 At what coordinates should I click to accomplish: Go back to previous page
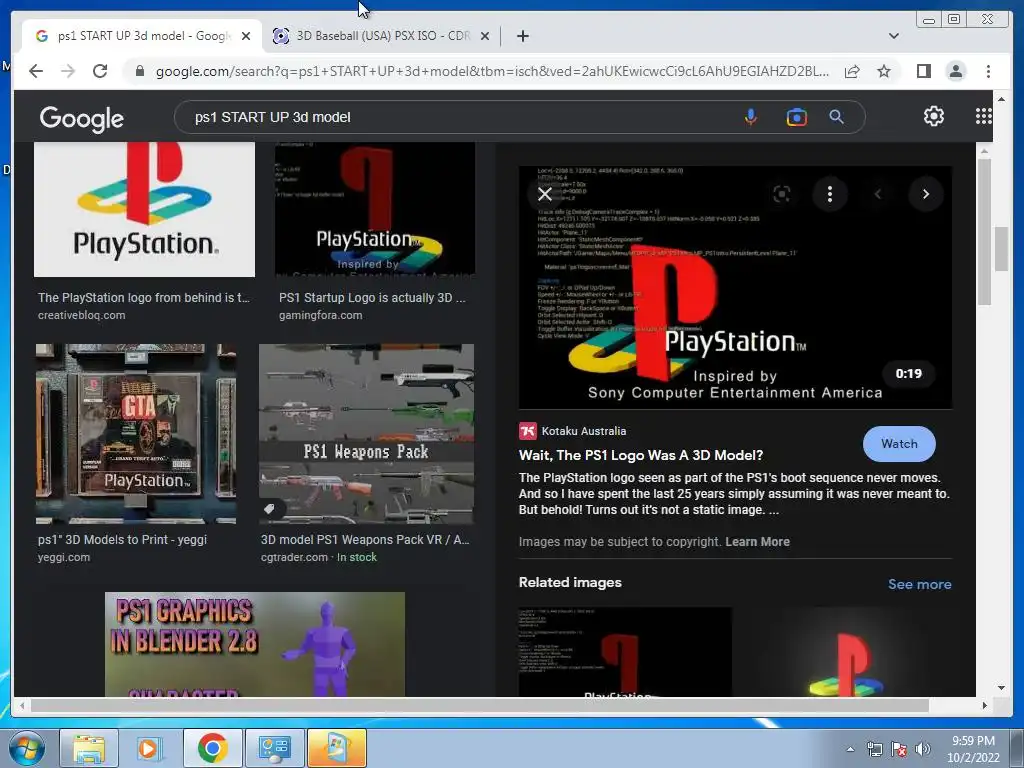click(36, 71)
